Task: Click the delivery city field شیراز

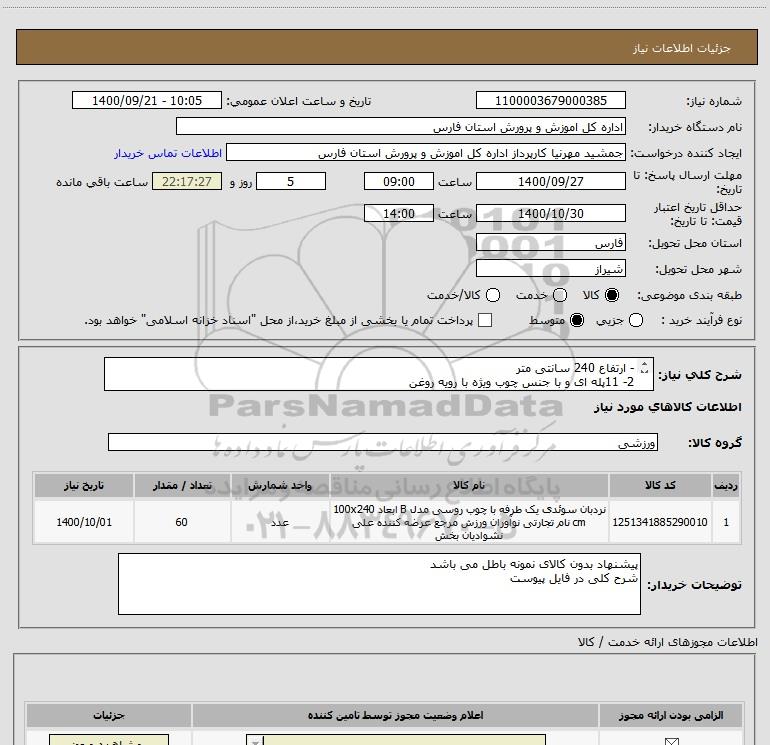Action: (550, 268)
